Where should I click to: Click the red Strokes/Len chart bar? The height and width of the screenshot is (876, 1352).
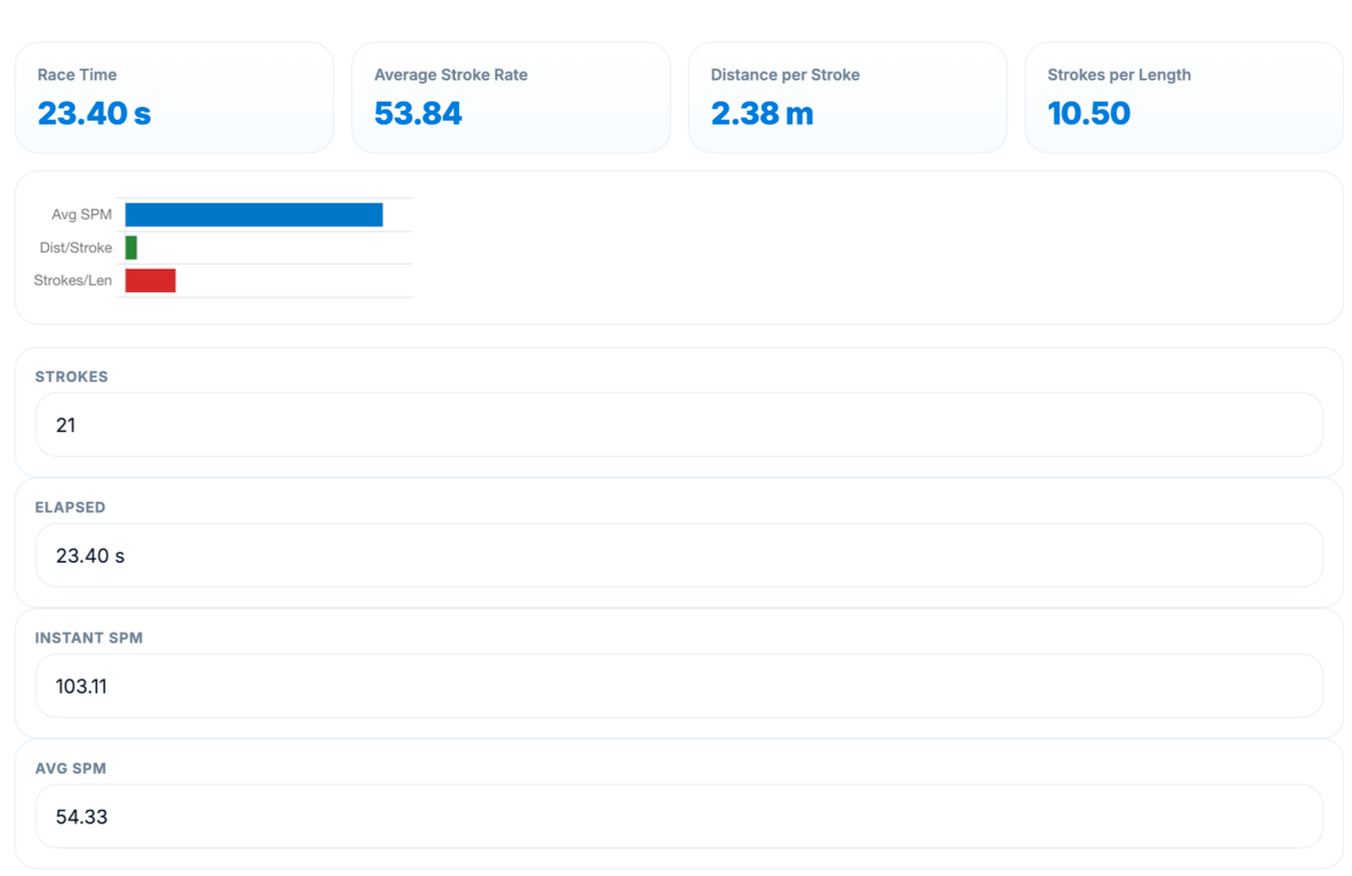tap(150, 281)
